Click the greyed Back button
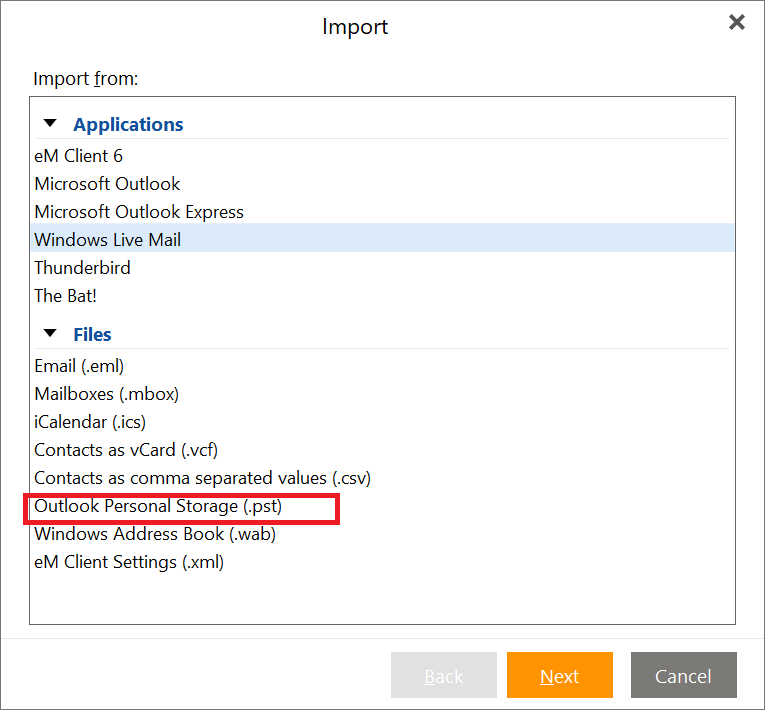Image resolution: width=765 pixels, height=710 pixels. point(443,675)
